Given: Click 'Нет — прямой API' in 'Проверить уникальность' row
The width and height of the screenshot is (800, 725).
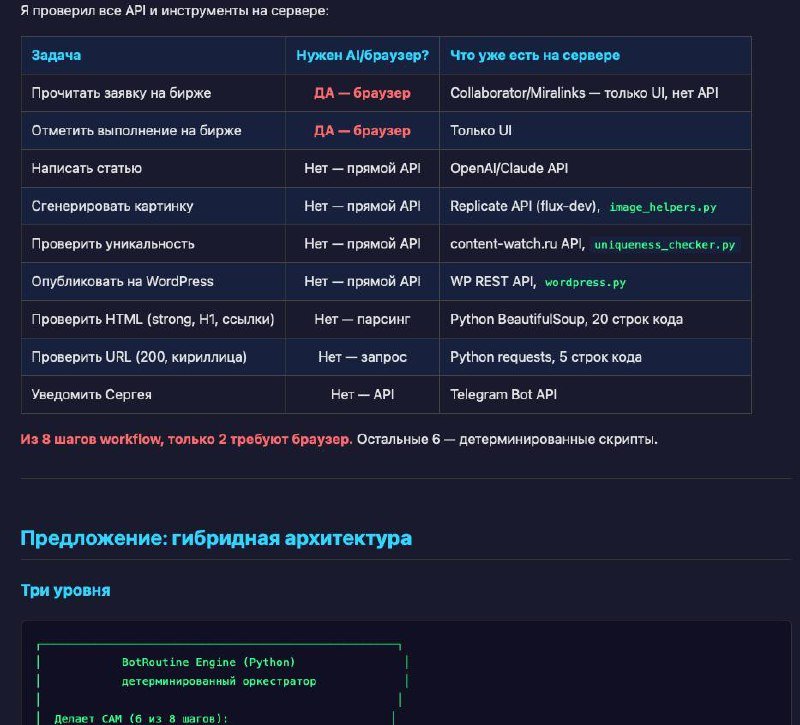Looking at the screenshot, I should [362, 244].
